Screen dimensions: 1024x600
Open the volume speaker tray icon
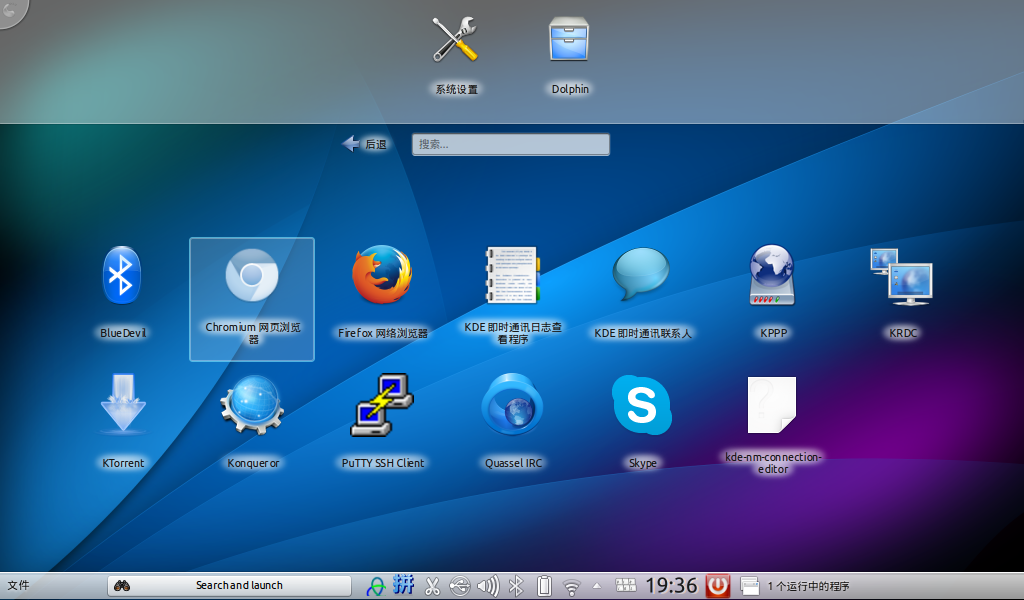pyautogui.click(x=488, y=586)
